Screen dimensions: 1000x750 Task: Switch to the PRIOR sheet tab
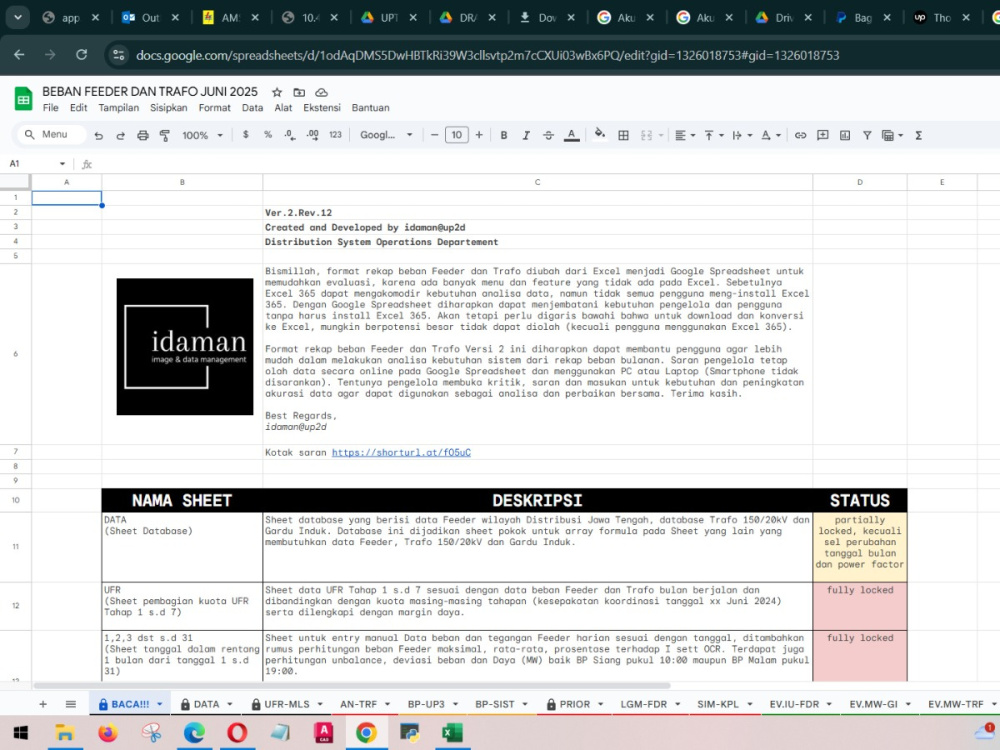pyautogui.click(x=575, y=704)
